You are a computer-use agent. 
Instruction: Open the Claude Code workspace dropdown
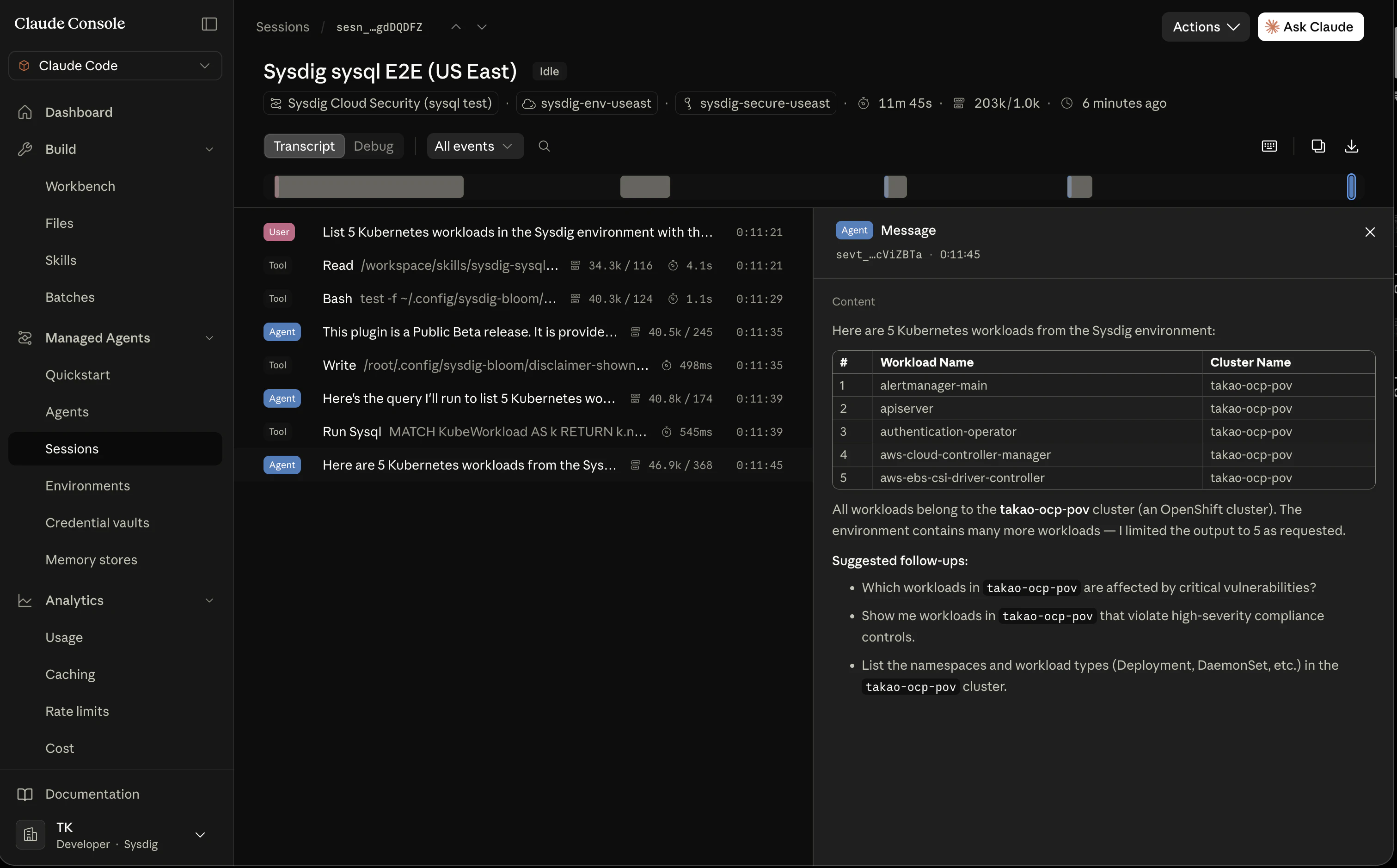click(x=116, y=66)
